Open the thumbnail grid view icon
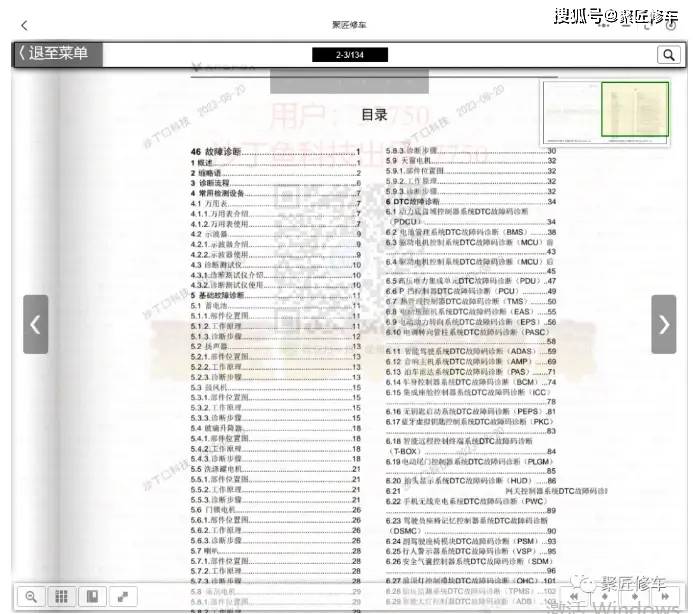The height and width of the screenshot is (614, 693). tap(61, 596)
